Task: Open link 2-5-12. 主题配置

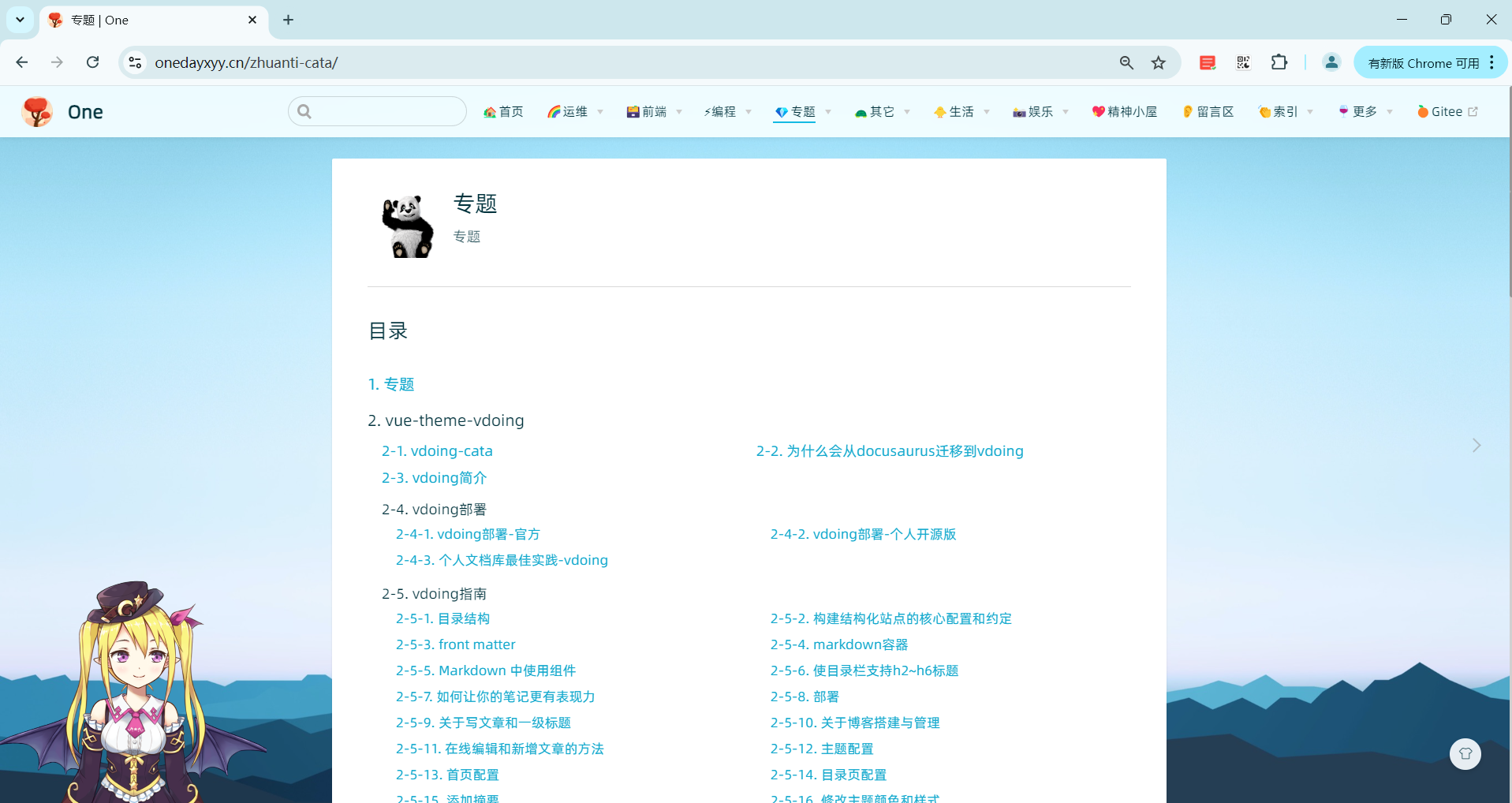Action: point(822,749)
